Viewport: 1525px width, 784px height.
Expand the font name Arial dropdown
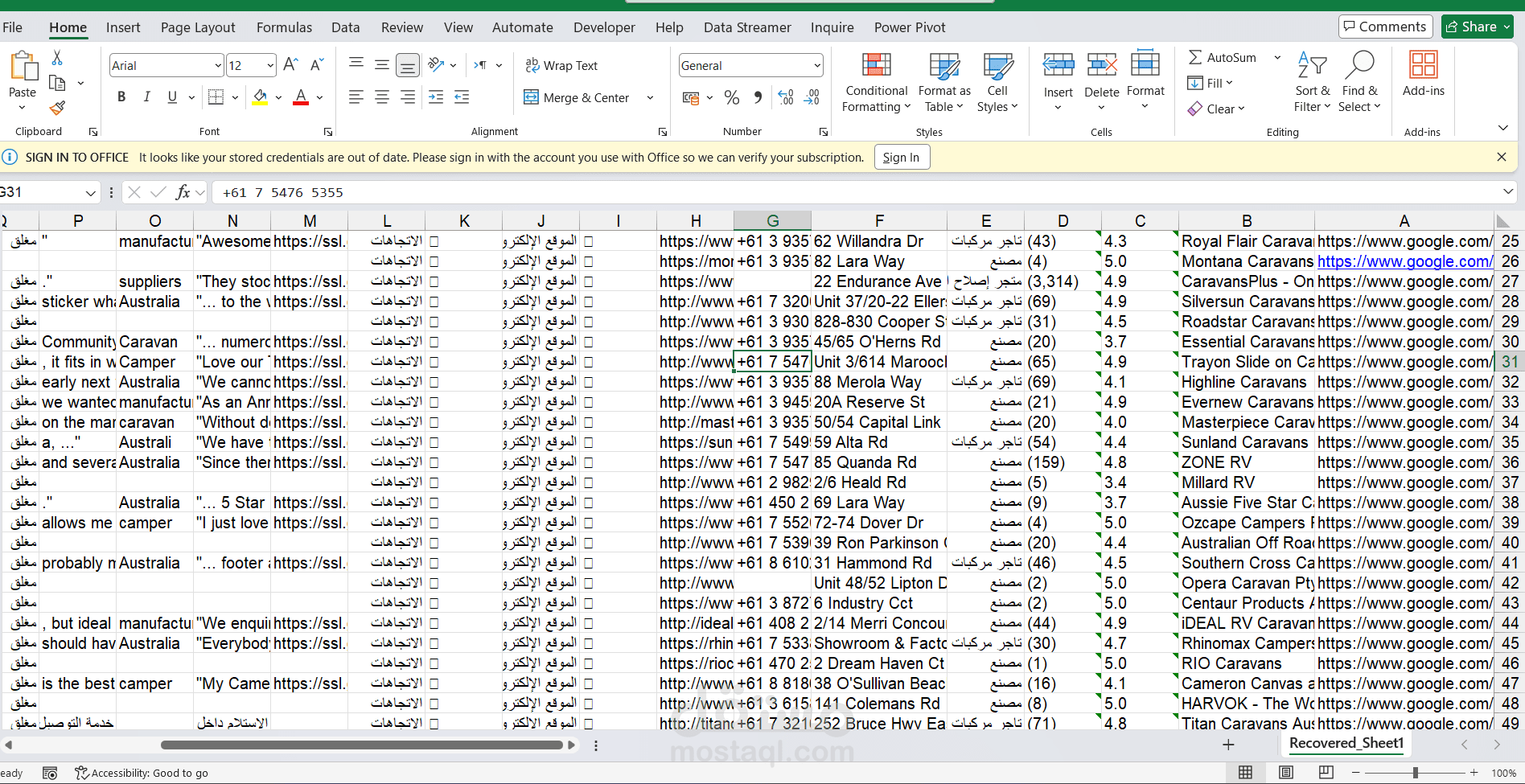click(218, 66)
